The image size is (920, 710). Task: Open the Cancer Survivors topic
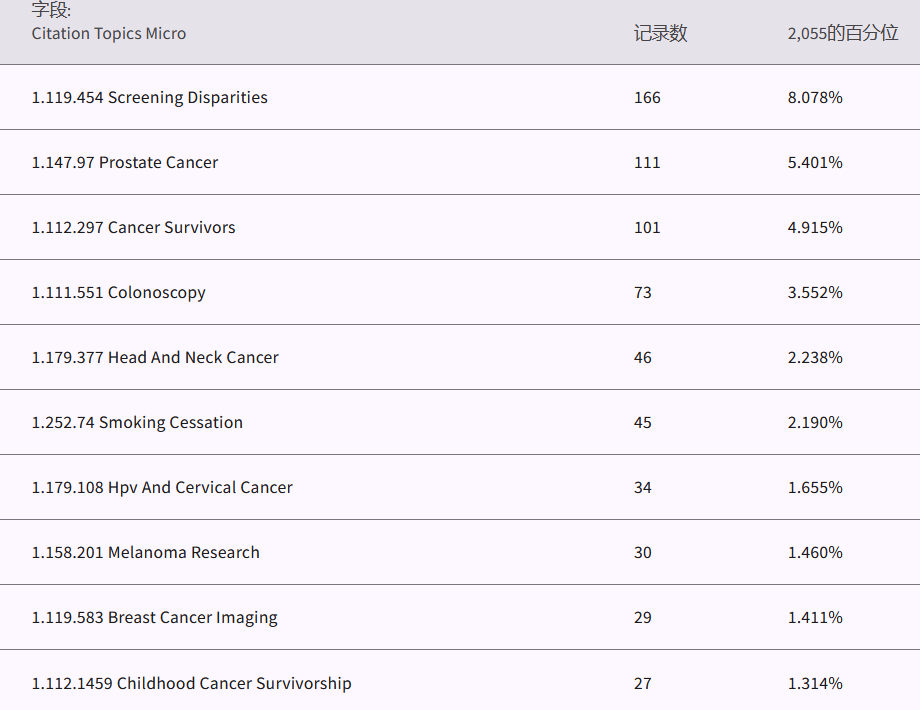(134, 227)
